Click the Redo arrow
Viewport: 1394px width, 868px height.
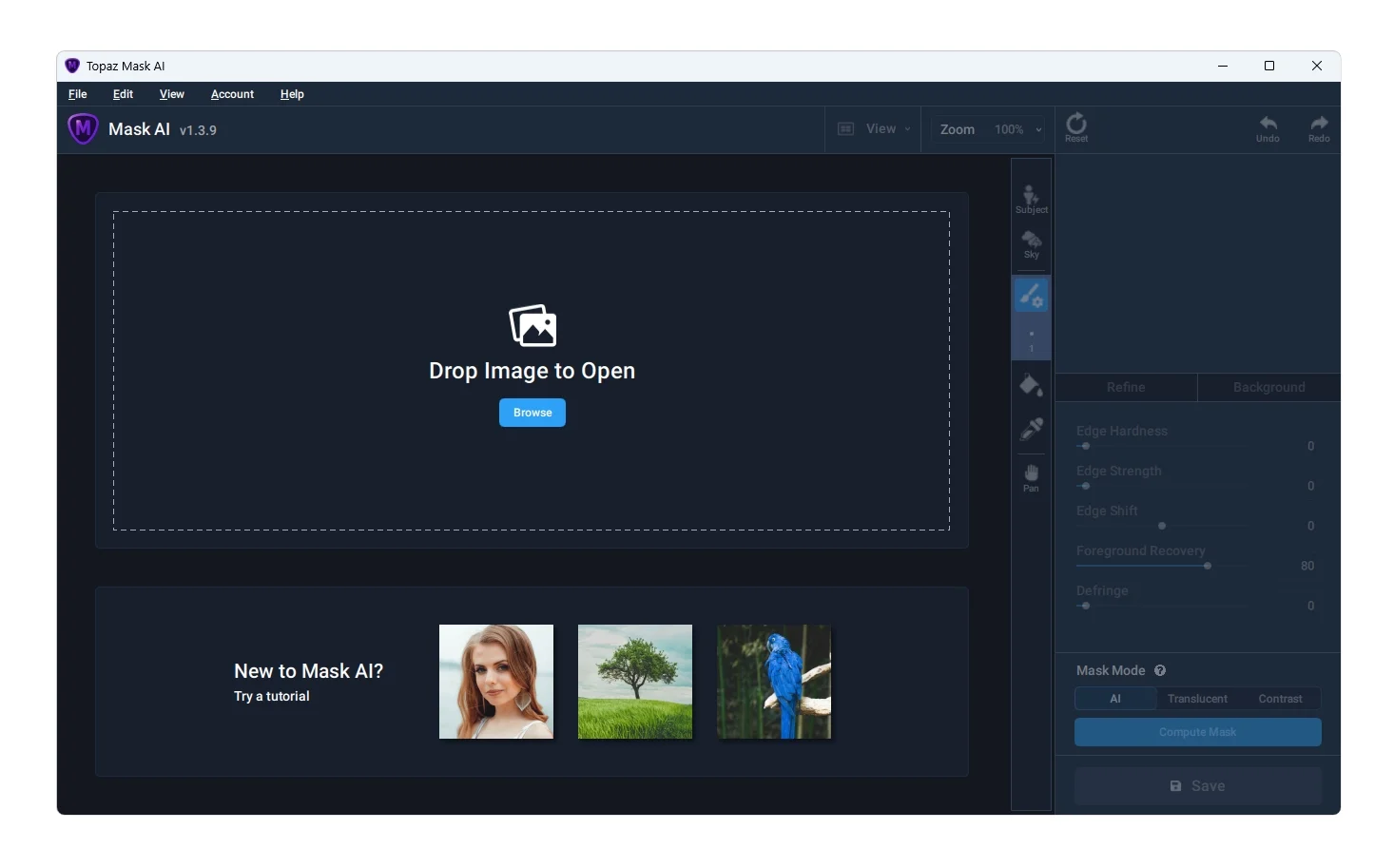tap(1319, 128)
